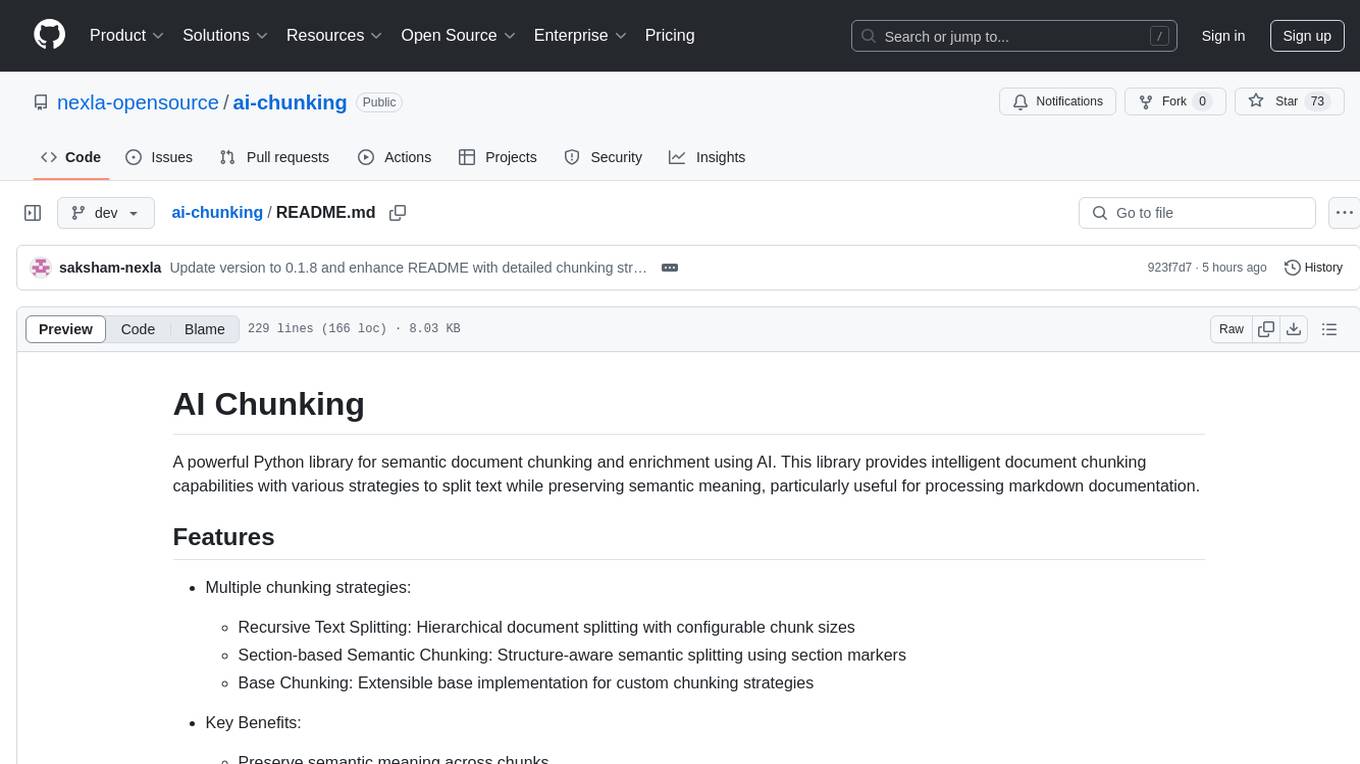Open the ai-chunking breadcrumb link

[217, 212]
